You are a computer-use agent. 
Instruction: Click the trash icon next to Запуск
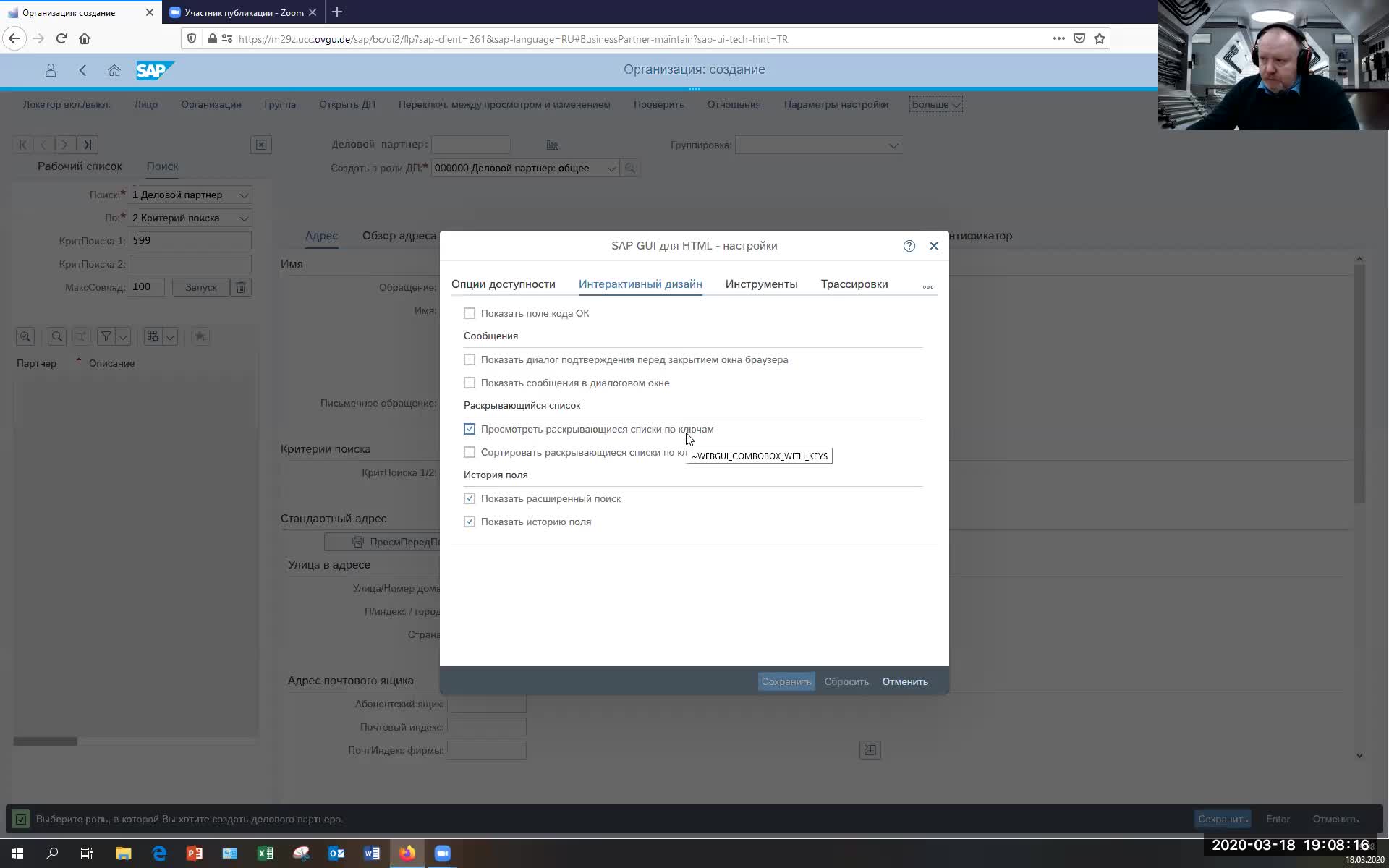point(241,287)
